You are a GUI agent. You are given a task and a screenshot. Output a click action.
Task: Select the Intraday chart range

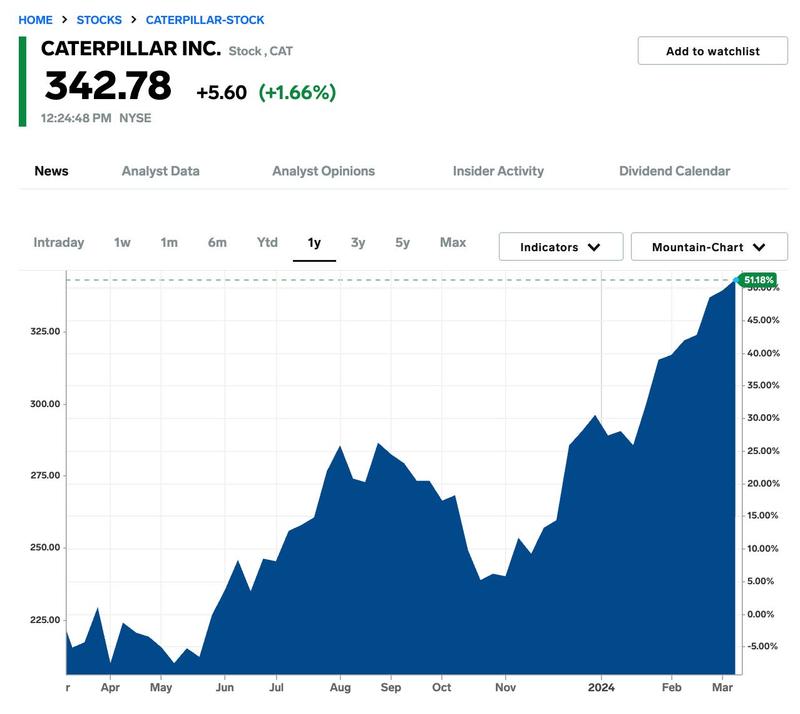pos(59,242)
